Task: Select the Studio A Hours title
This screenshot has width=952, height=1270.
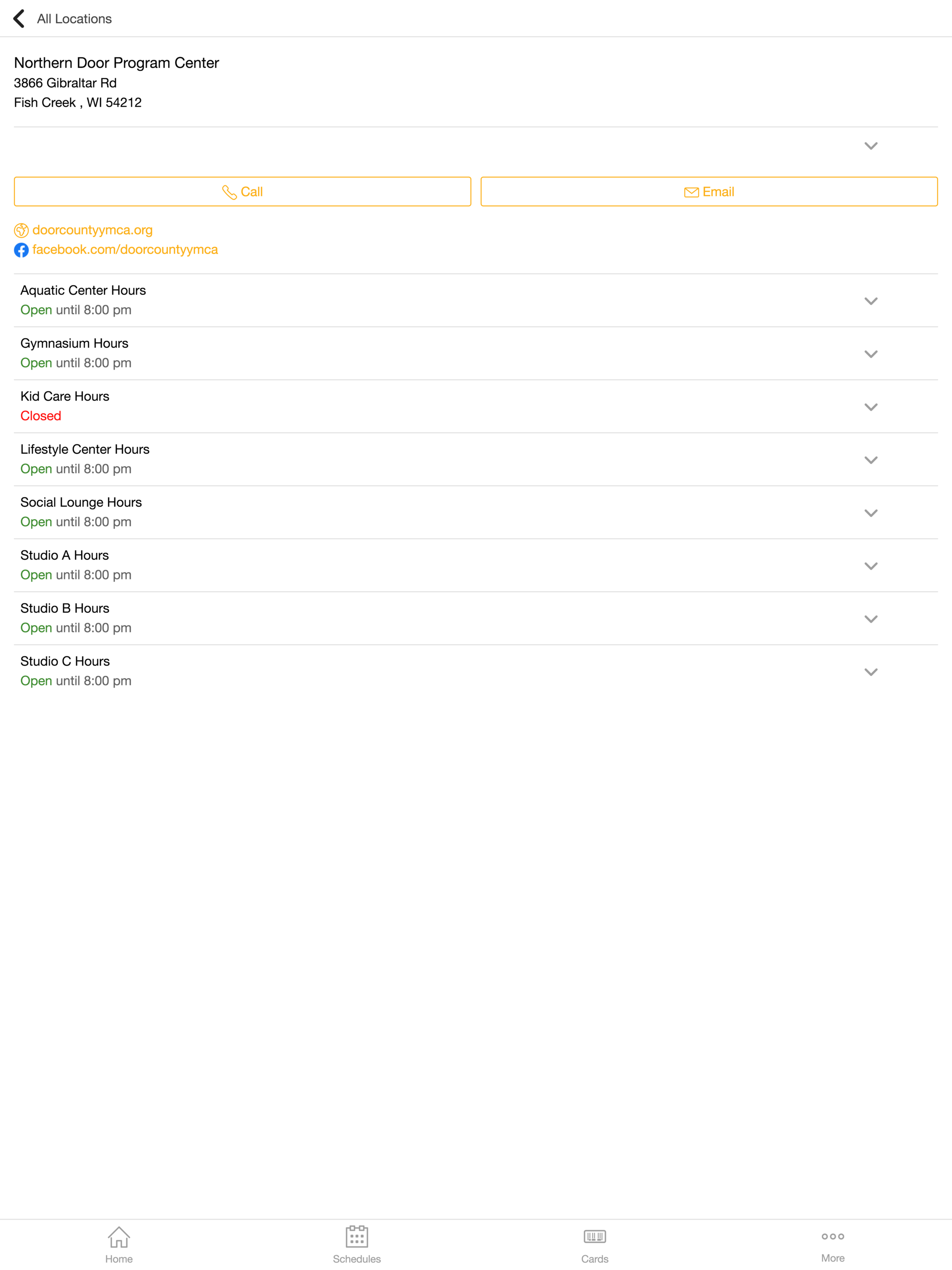Action: point(65,555)
